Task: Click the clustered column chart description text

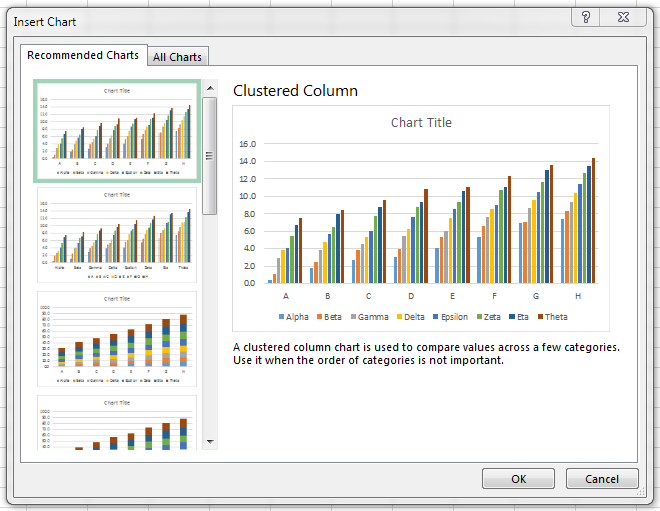Action: click(x=426, y=354)
